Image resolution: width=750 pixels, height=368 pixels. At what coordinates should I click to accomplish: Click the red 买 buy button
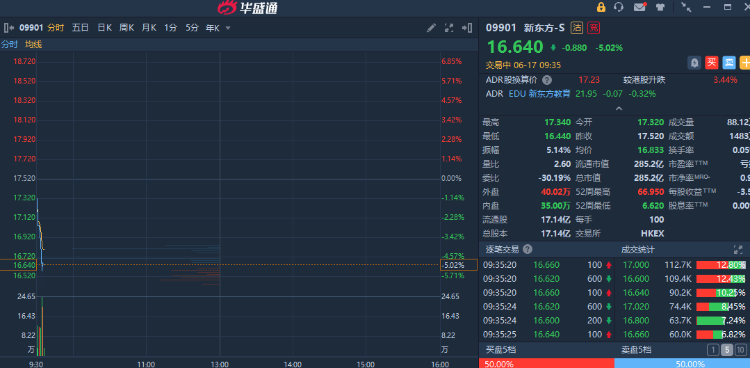(x=712, y=62)
